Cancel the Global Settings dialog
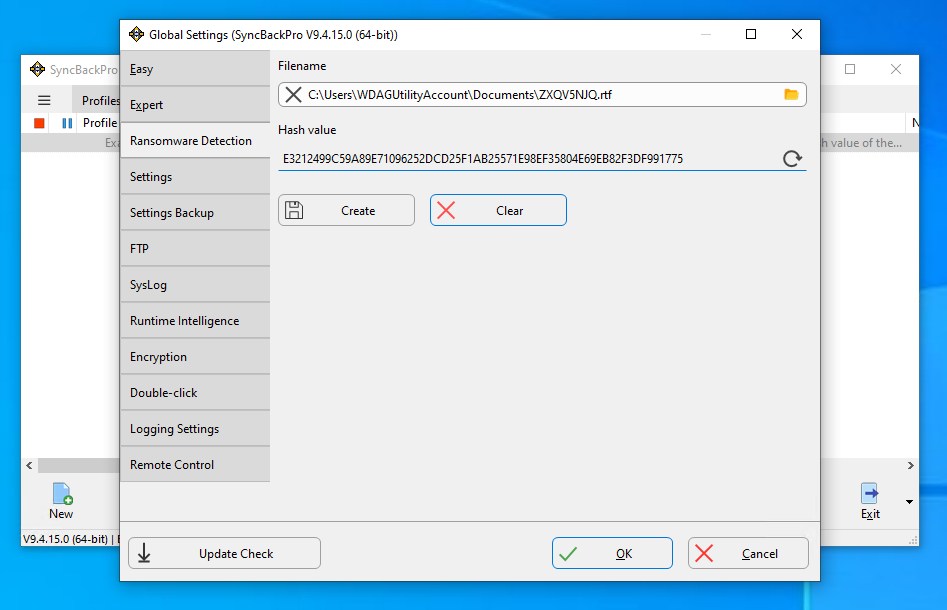947x610 pixels. (748, 553)
